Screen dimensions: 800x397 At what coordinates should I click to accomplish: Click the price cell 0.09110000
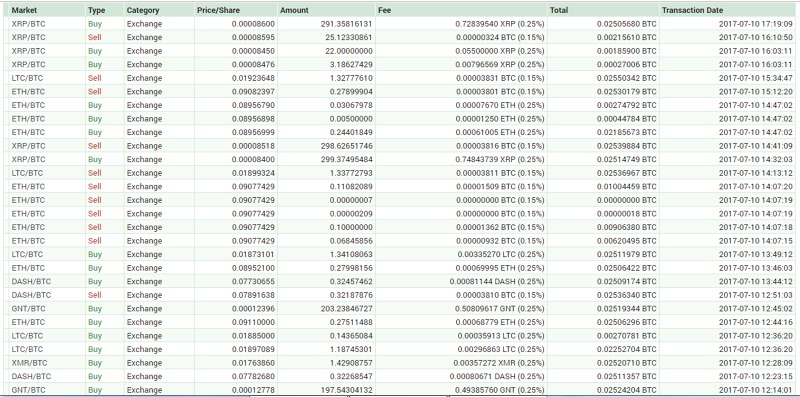coord(236,322)
